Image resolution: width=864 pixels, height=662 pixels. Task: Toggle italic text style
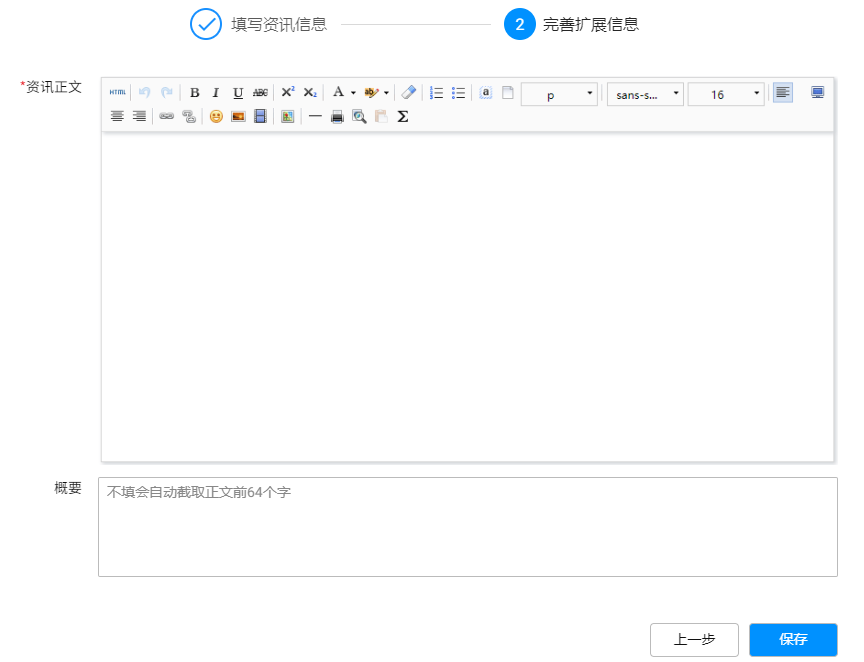point(216,93)
